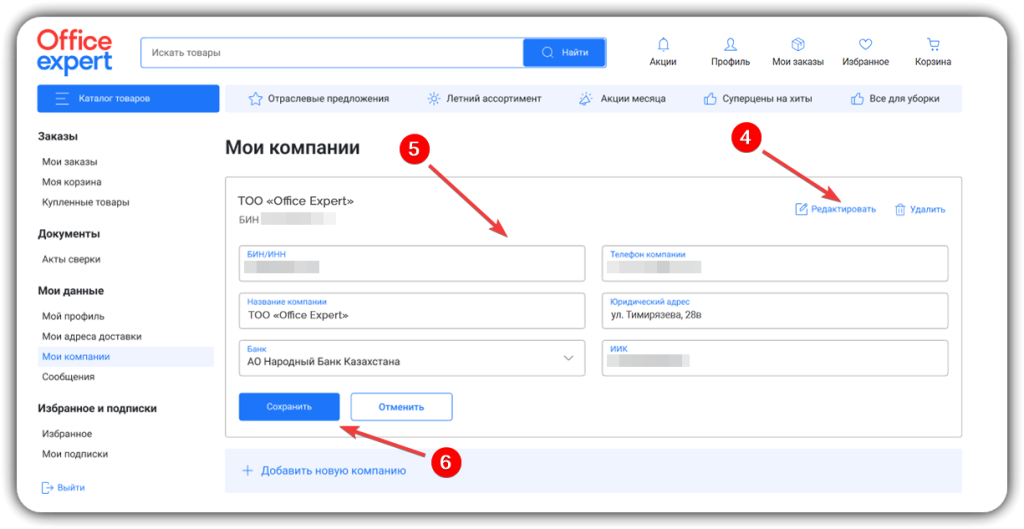1024x529 pixels.
Task: Click the Юридический адрес input field
Action: coord(775,311)
